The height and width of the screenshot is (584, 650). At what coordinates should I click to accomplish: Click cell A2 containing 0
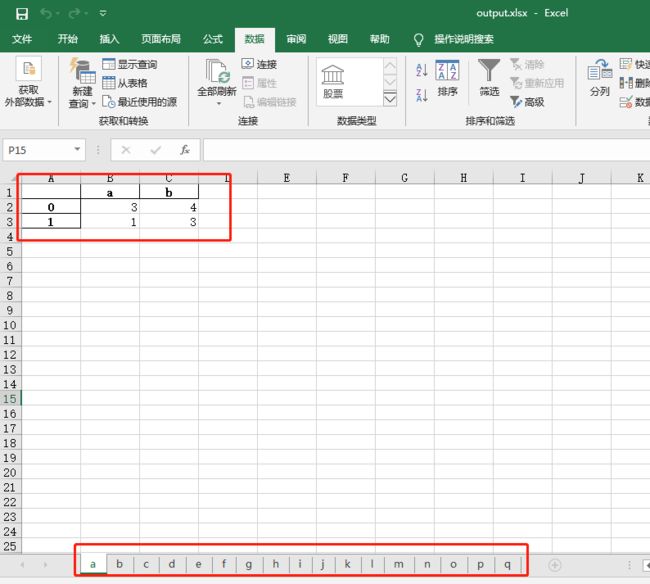51,207
